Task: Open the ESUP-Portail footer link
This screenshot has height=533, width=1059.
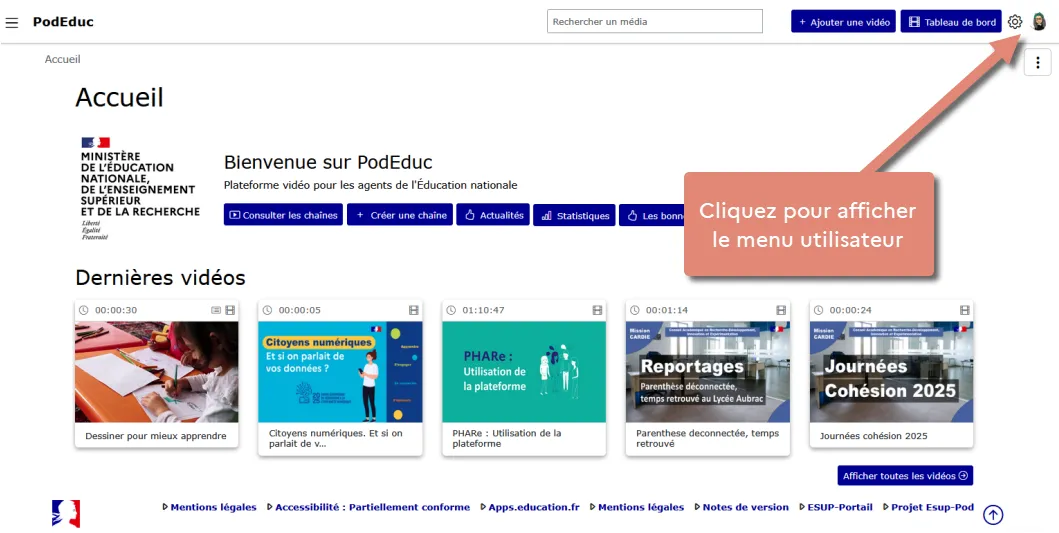Action: pos(840,507)
